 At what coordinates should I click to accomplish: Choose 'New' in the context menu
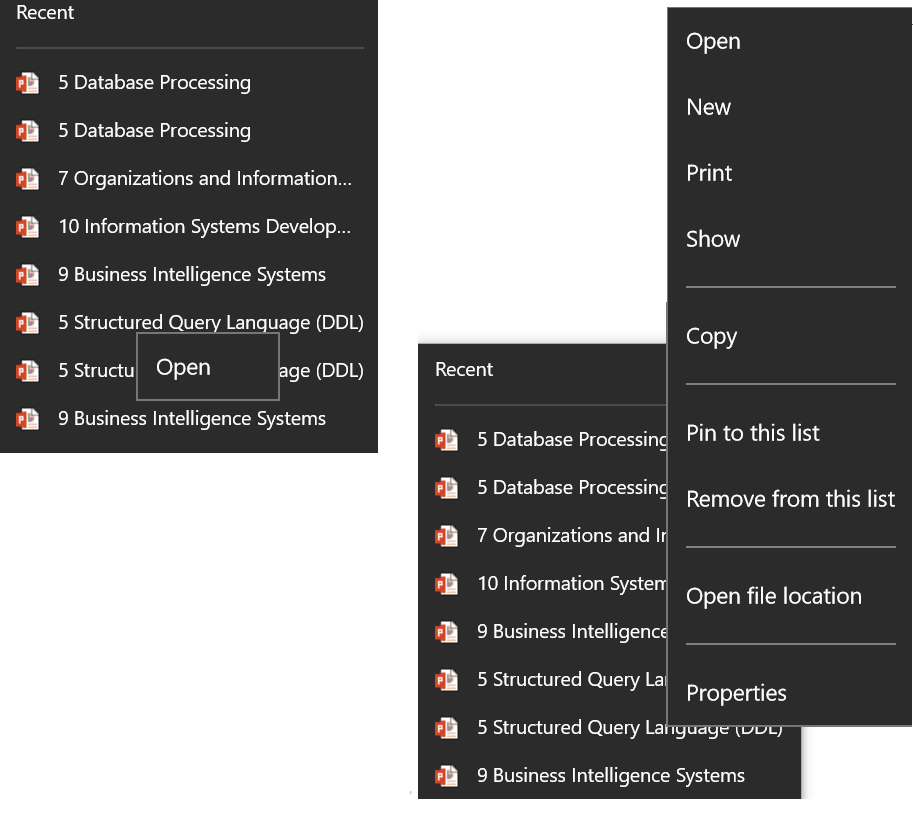coord(708,107)
